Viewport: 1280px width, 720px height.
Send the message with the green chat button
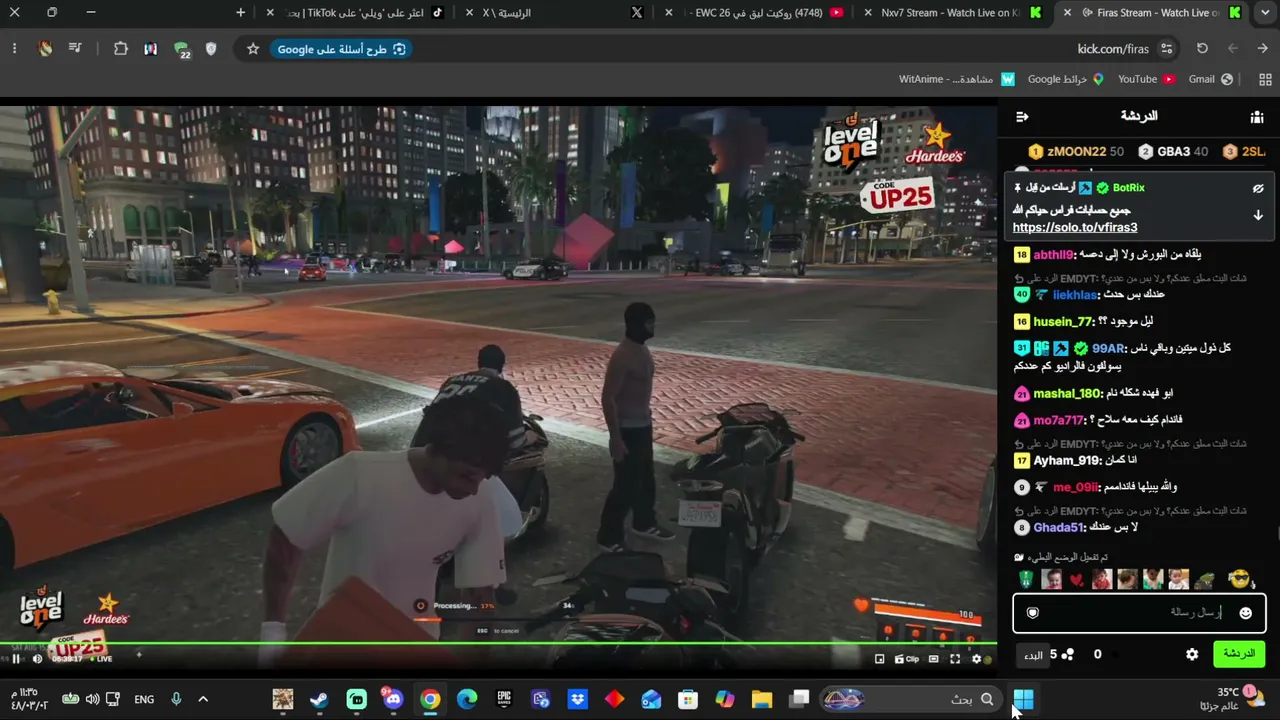[x=1239, y=654]
